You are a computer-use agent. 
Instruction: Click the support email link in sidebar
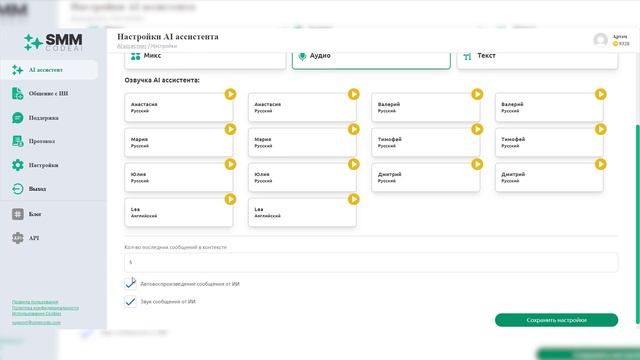tap(36, 322)
